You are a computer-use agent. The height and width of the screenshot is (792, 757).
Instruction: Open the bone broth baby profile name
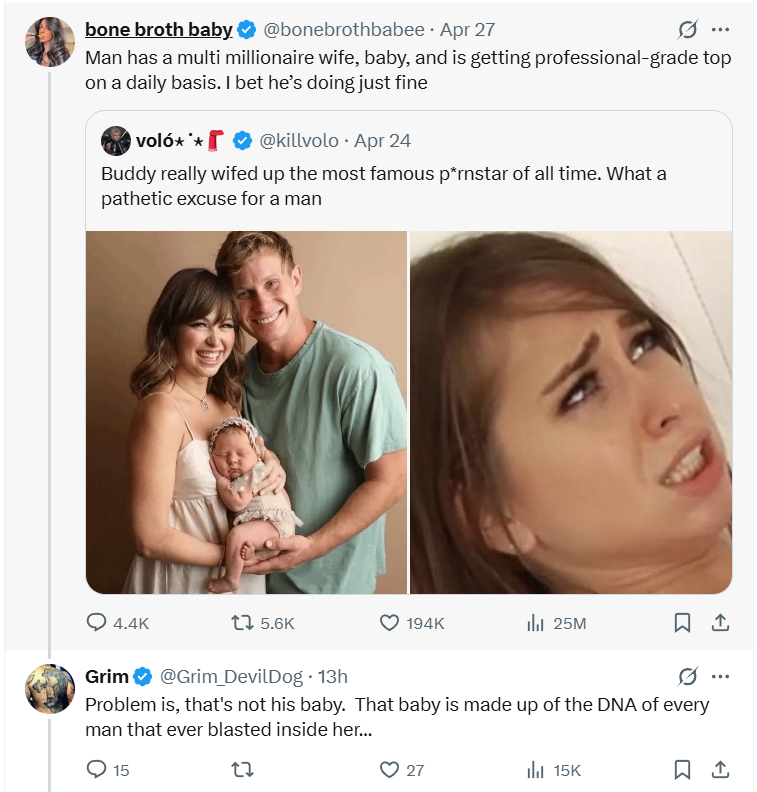(159, 30)
